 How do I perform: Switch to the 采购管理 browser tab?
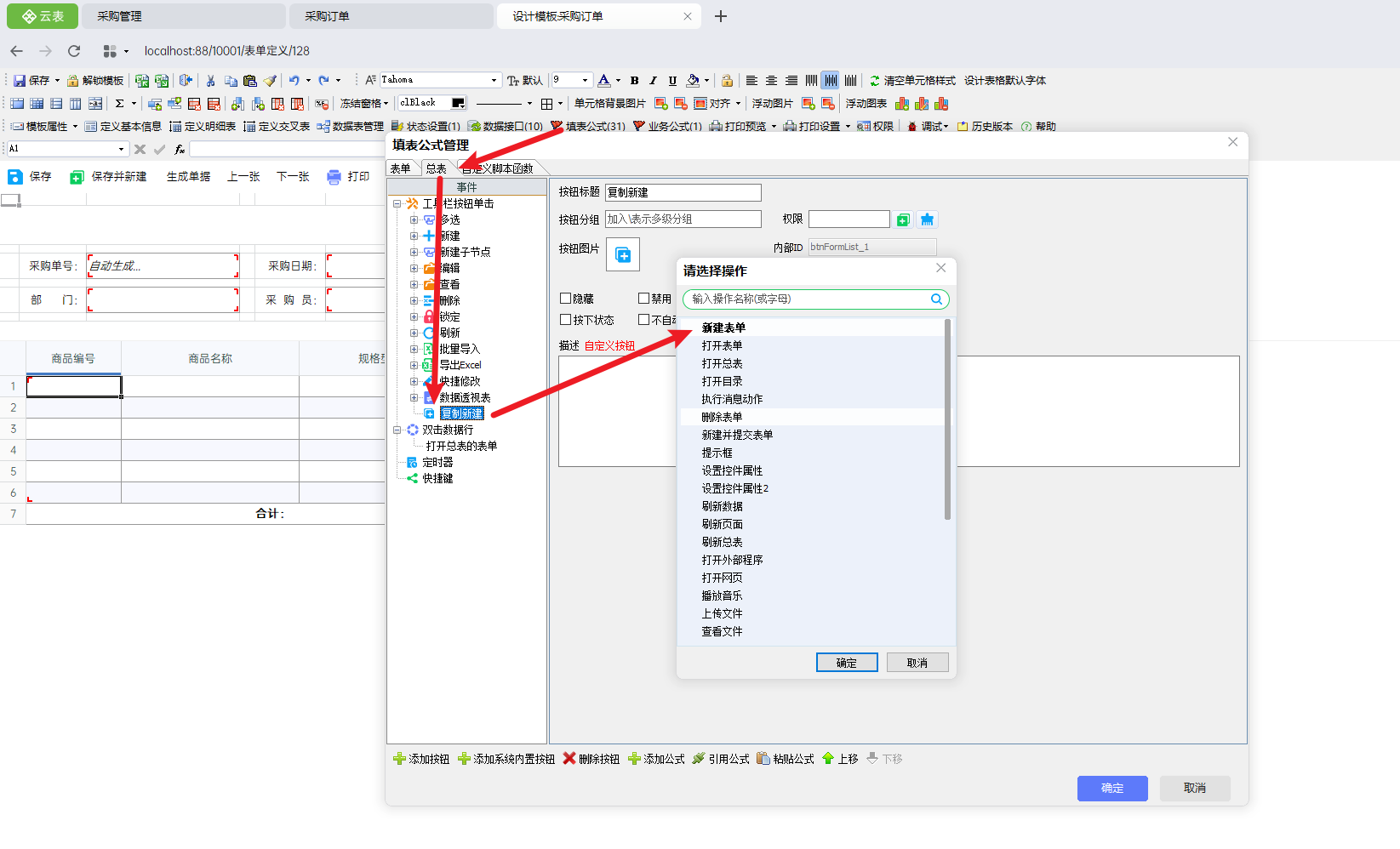[x=183, y=16]
